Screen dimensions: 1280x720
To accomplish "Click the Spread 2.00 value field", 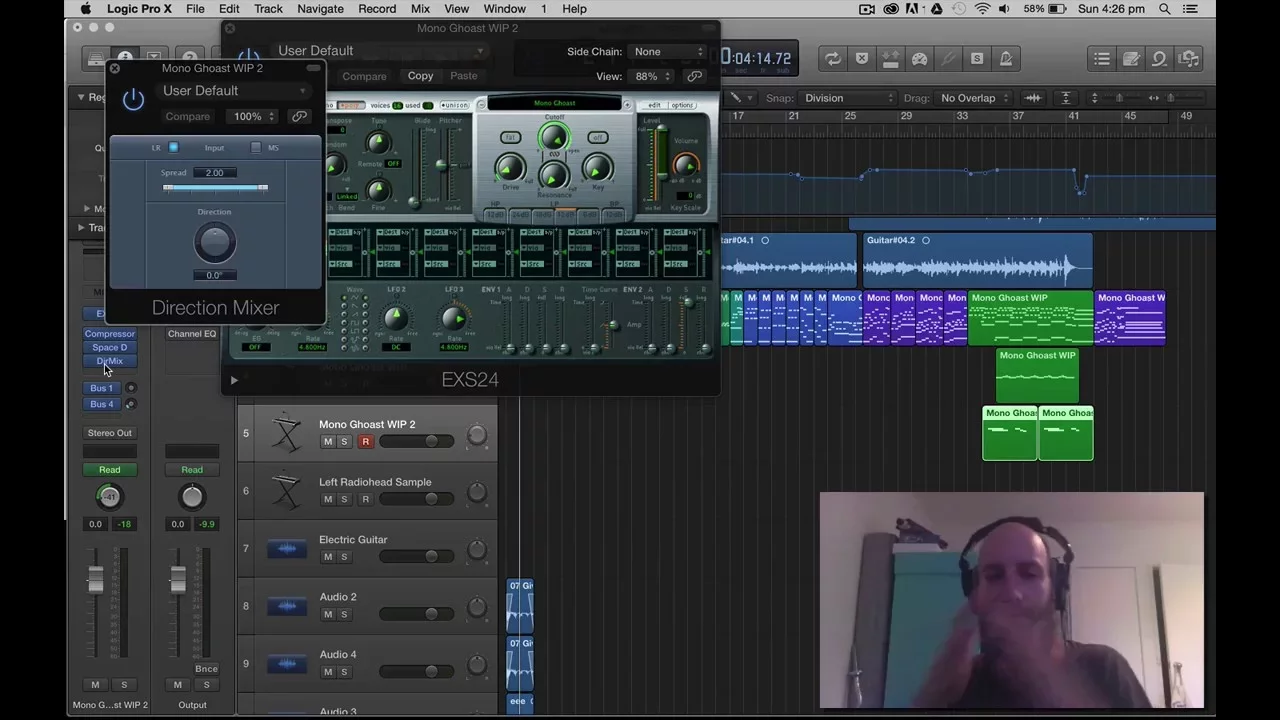I will [214, 173].
